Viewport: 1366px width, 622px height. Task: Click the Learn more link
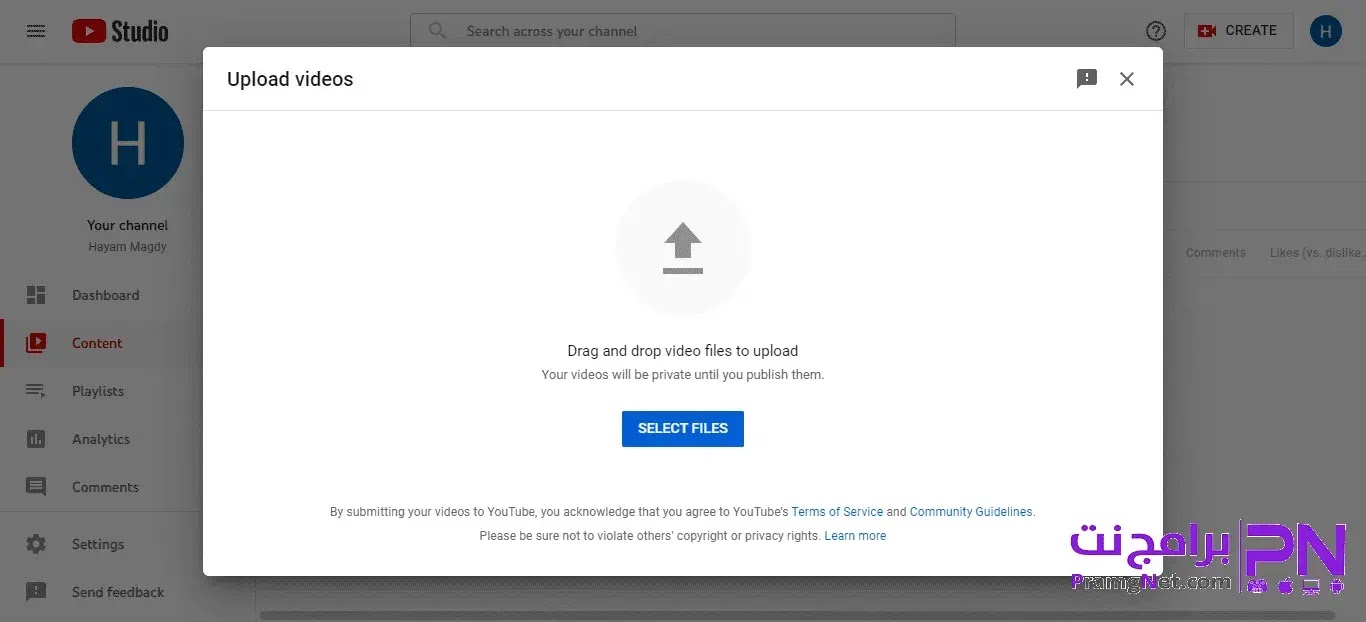click(x=855, y=536)
